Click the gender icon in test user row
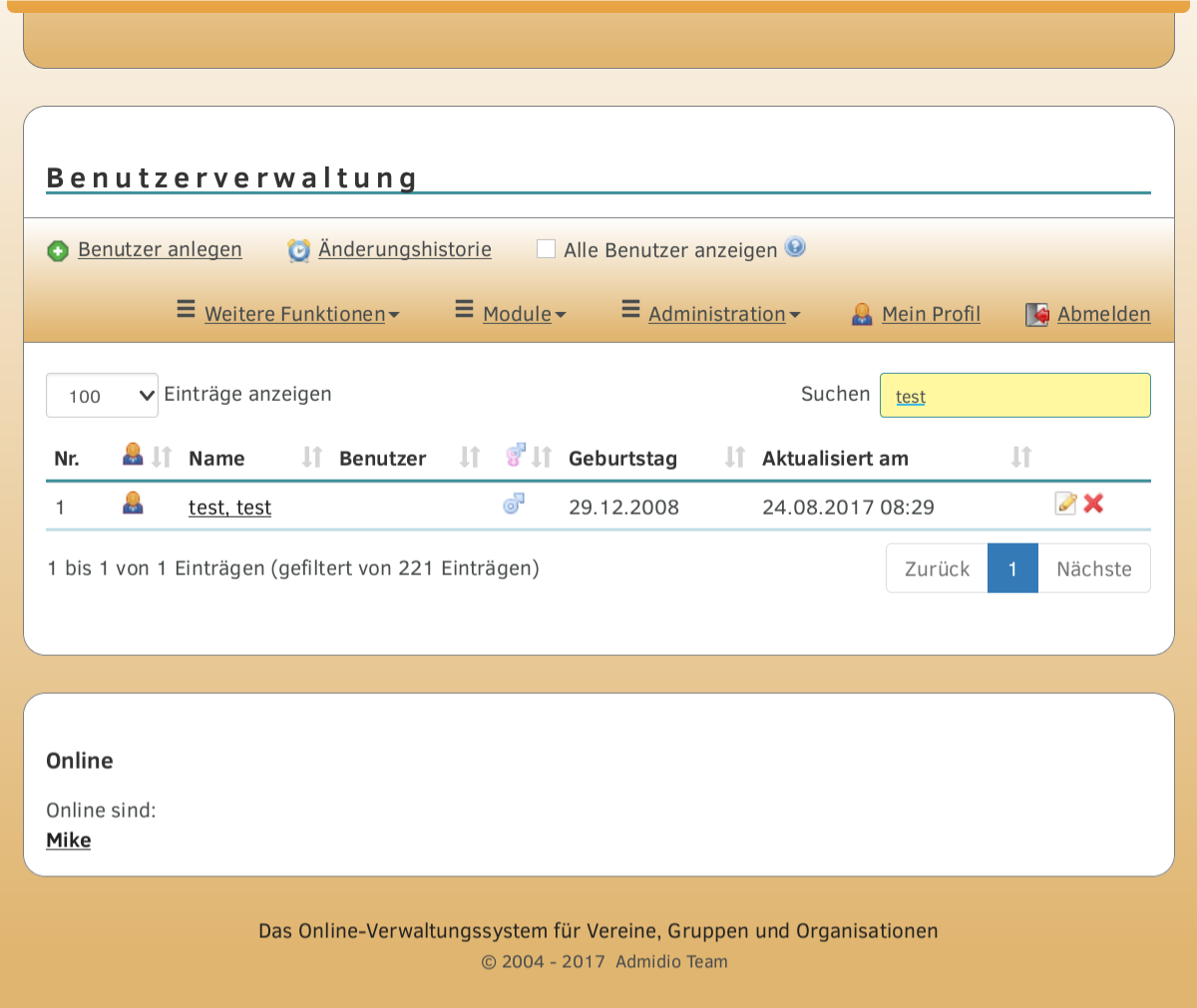The image size is (1197, 1008). click(514, 504)
